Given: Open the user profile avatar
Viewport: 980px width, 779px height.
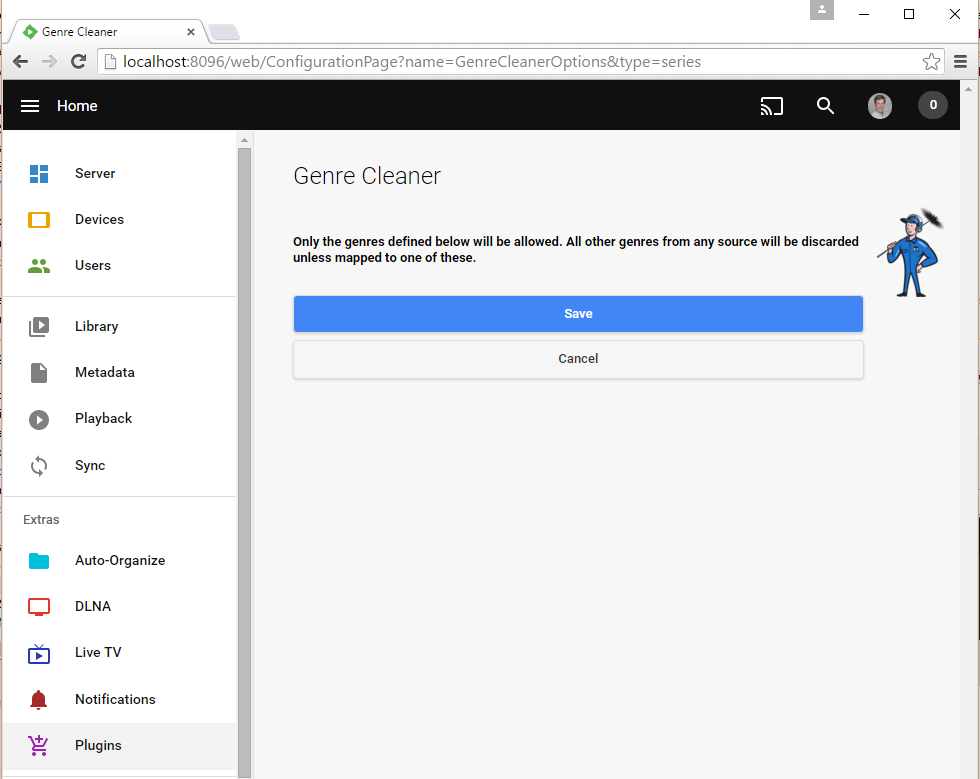Looking at the screenshot, I should 879,106.
